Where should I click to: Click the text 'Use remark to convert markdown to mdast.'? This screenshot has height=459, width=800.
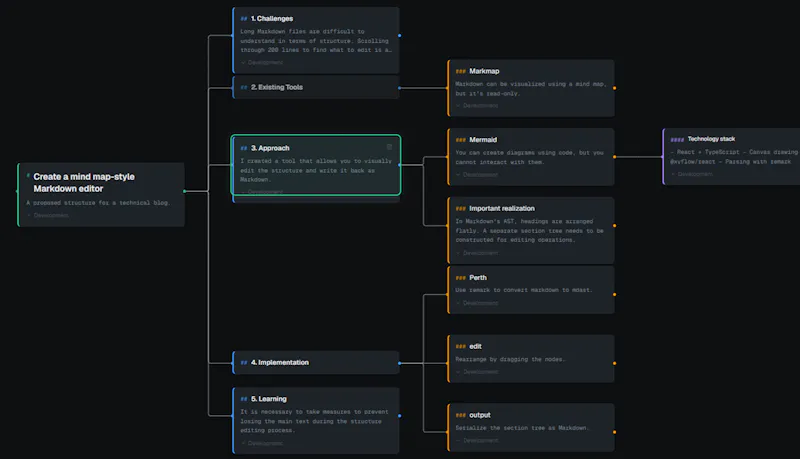tap(524, 290)
